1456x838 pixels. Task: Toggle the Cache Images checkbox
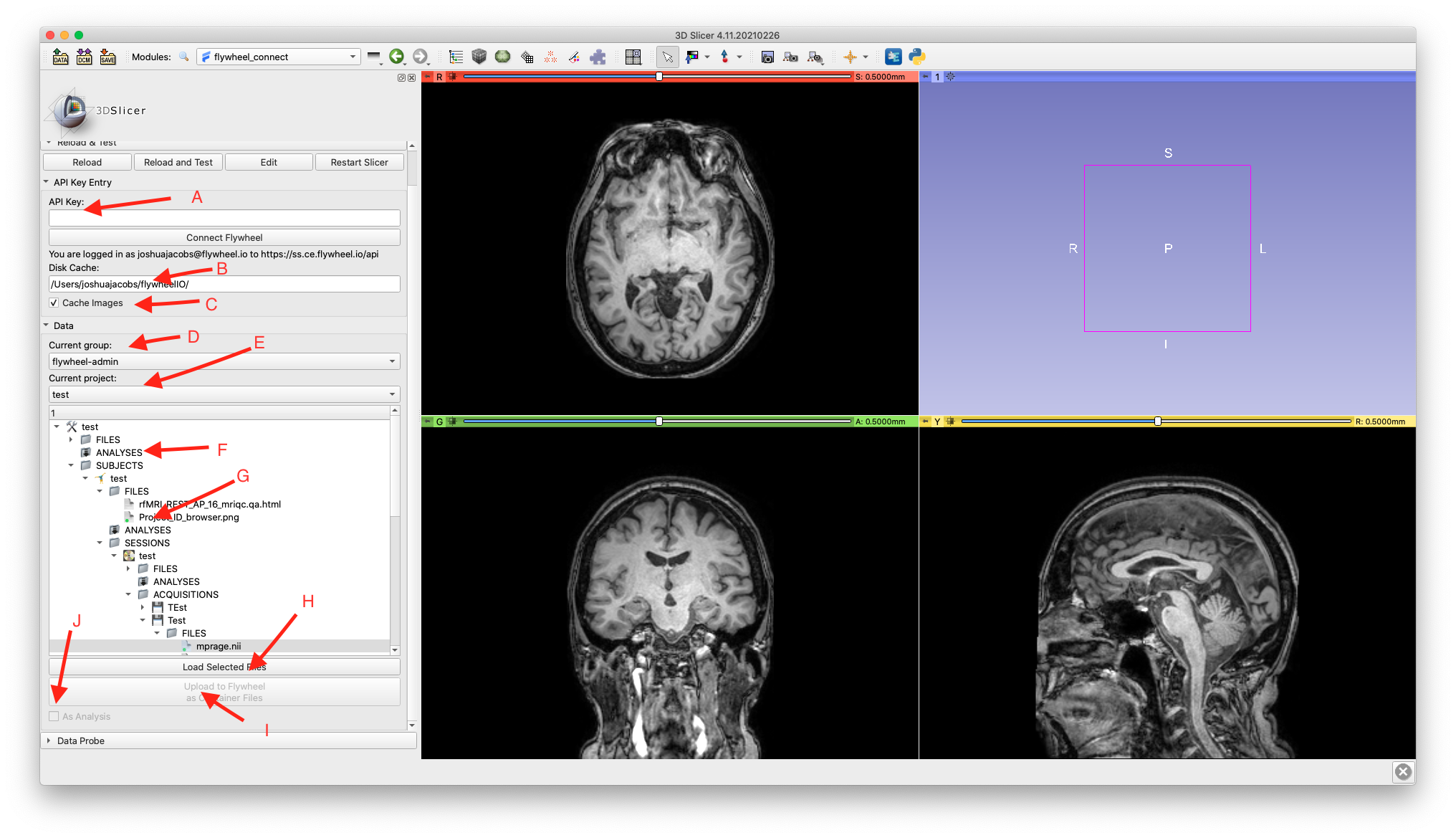(x=54, y=303)
